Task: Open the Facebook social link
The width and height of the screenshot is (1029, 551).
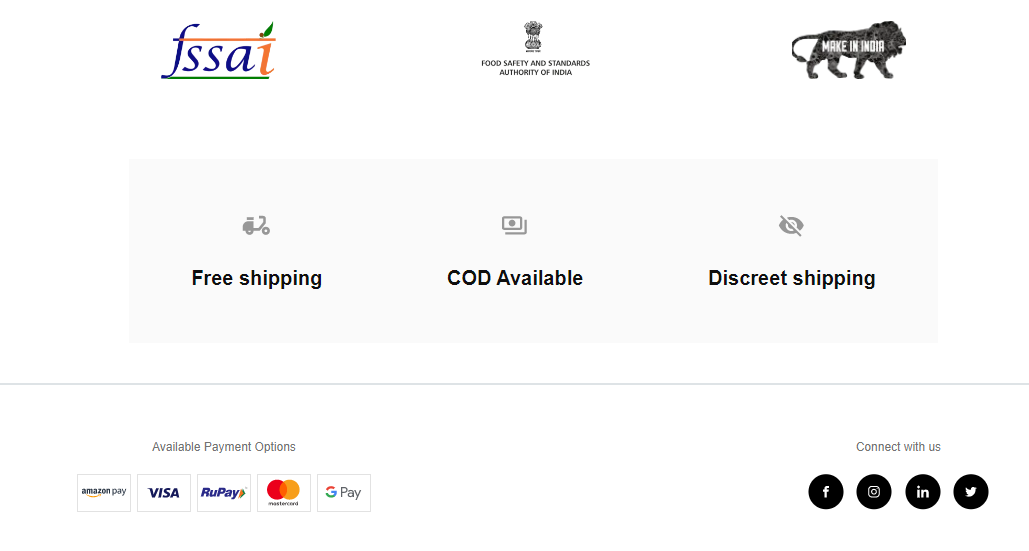Action: [x=826, y=492]
